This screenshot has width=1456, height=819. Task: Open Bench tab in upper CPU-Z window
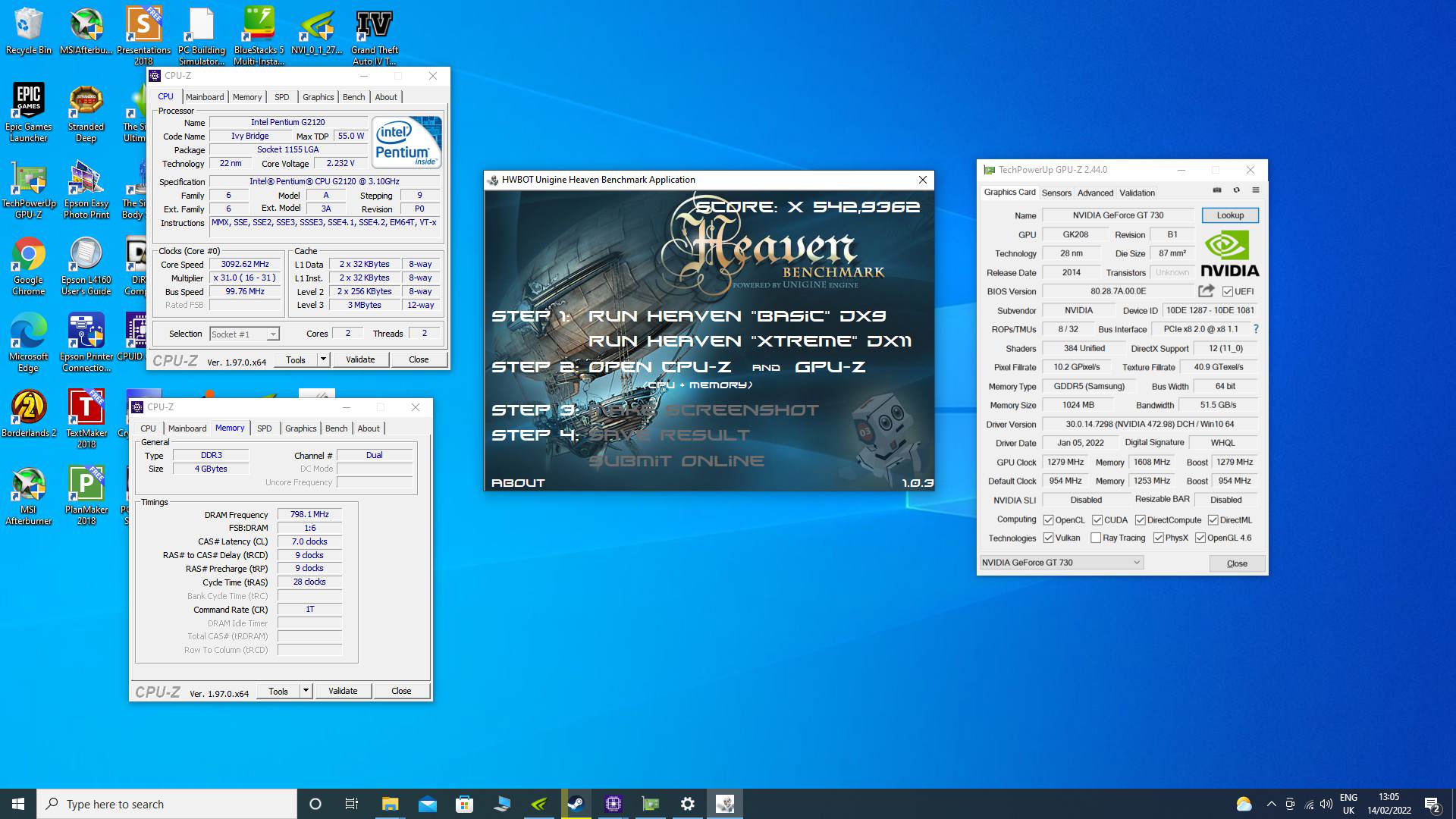(353, 97)
